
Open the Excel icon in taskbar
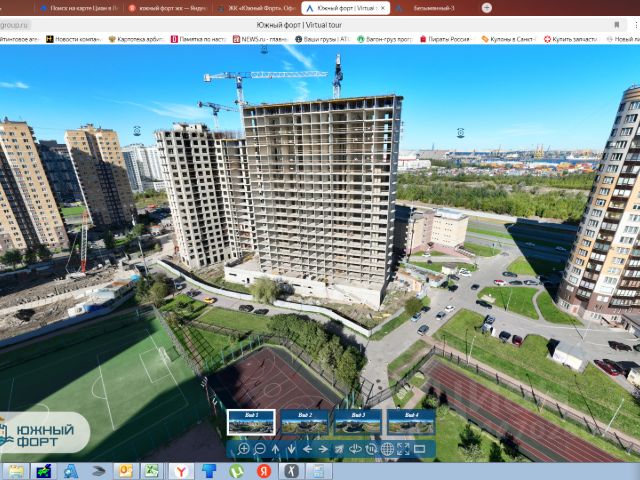click(152, 471)
